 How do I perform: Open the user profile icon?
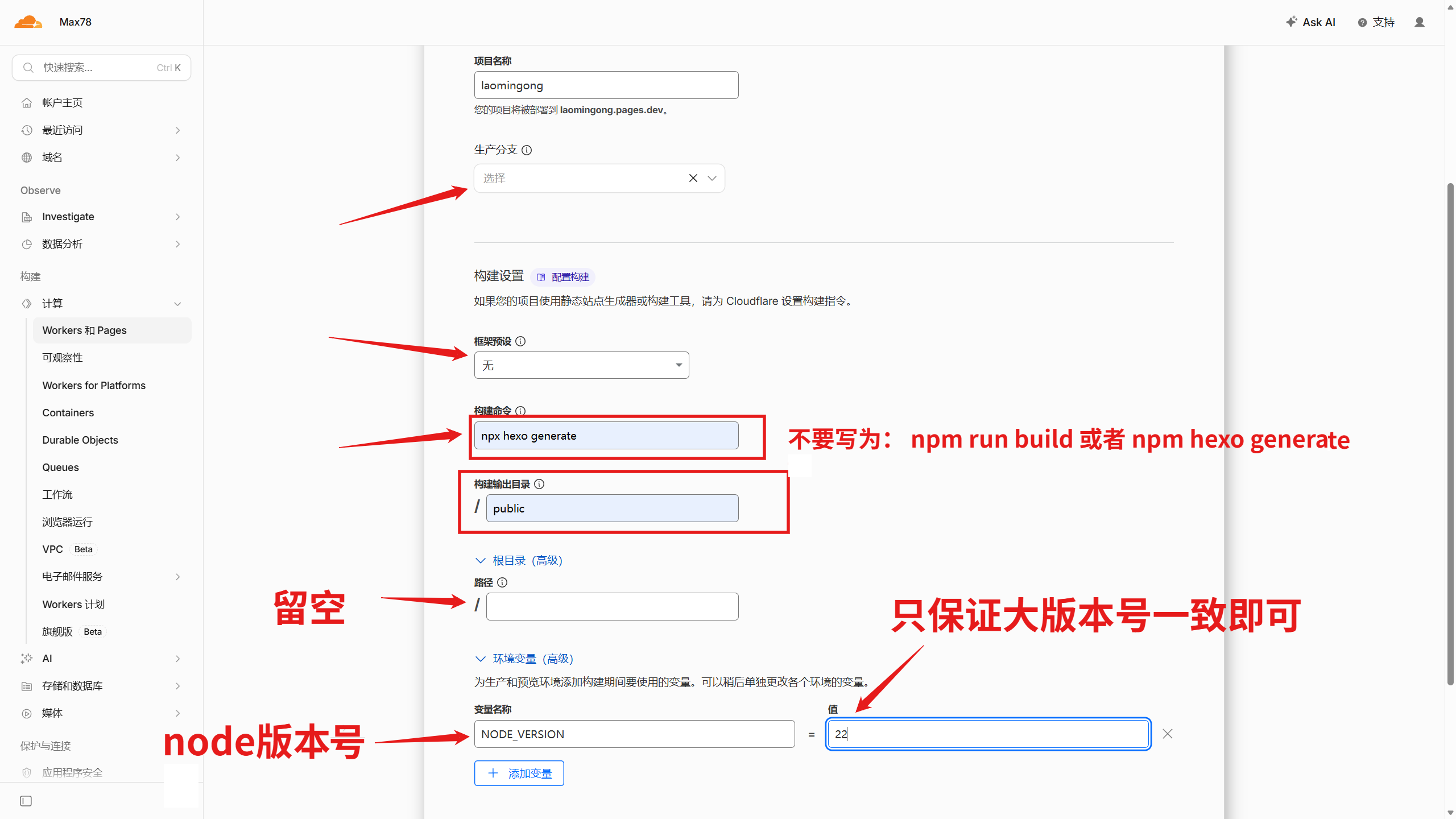click(1420, 22)
